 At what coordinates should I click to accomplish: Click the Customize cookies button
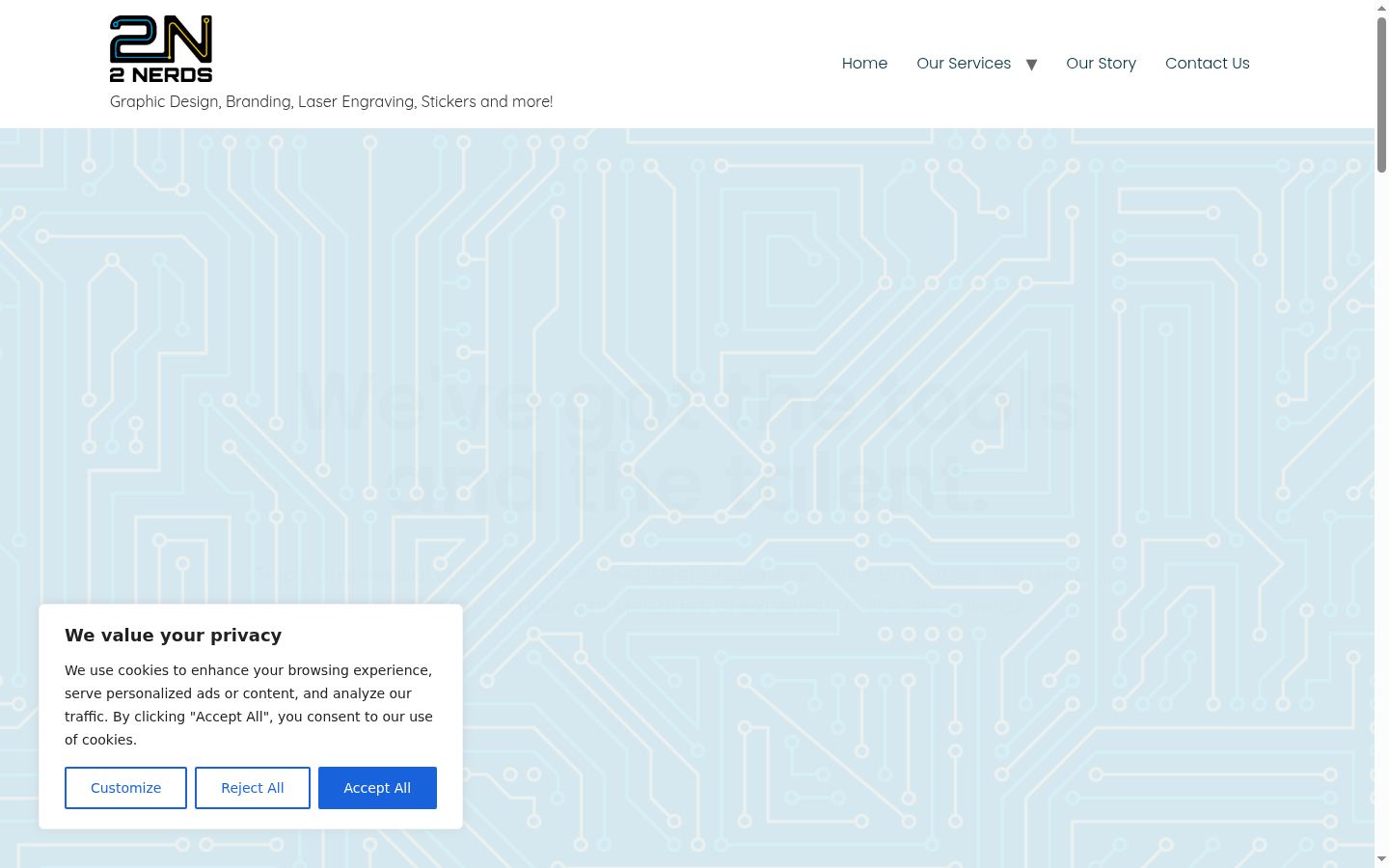pos(125,788)
